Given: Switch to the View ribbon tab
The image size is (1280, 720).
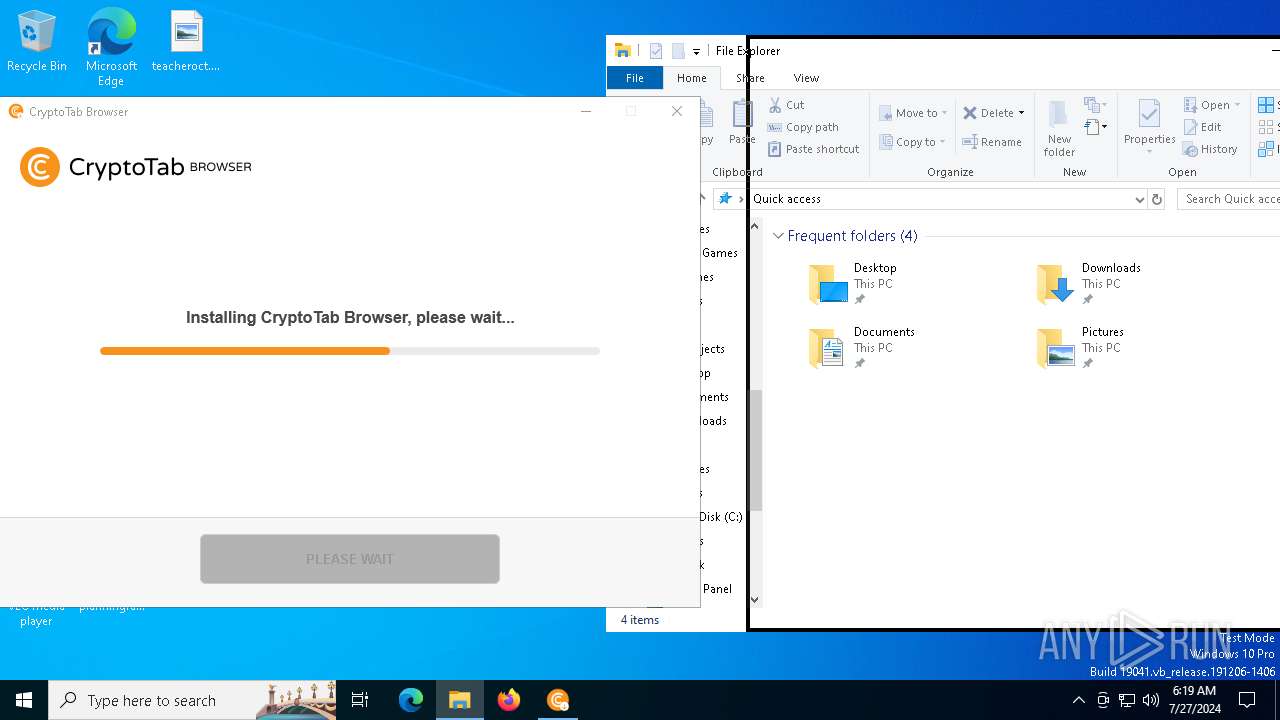Looking at the screenshot, I should pyautogui.click(x=806, y=78).
